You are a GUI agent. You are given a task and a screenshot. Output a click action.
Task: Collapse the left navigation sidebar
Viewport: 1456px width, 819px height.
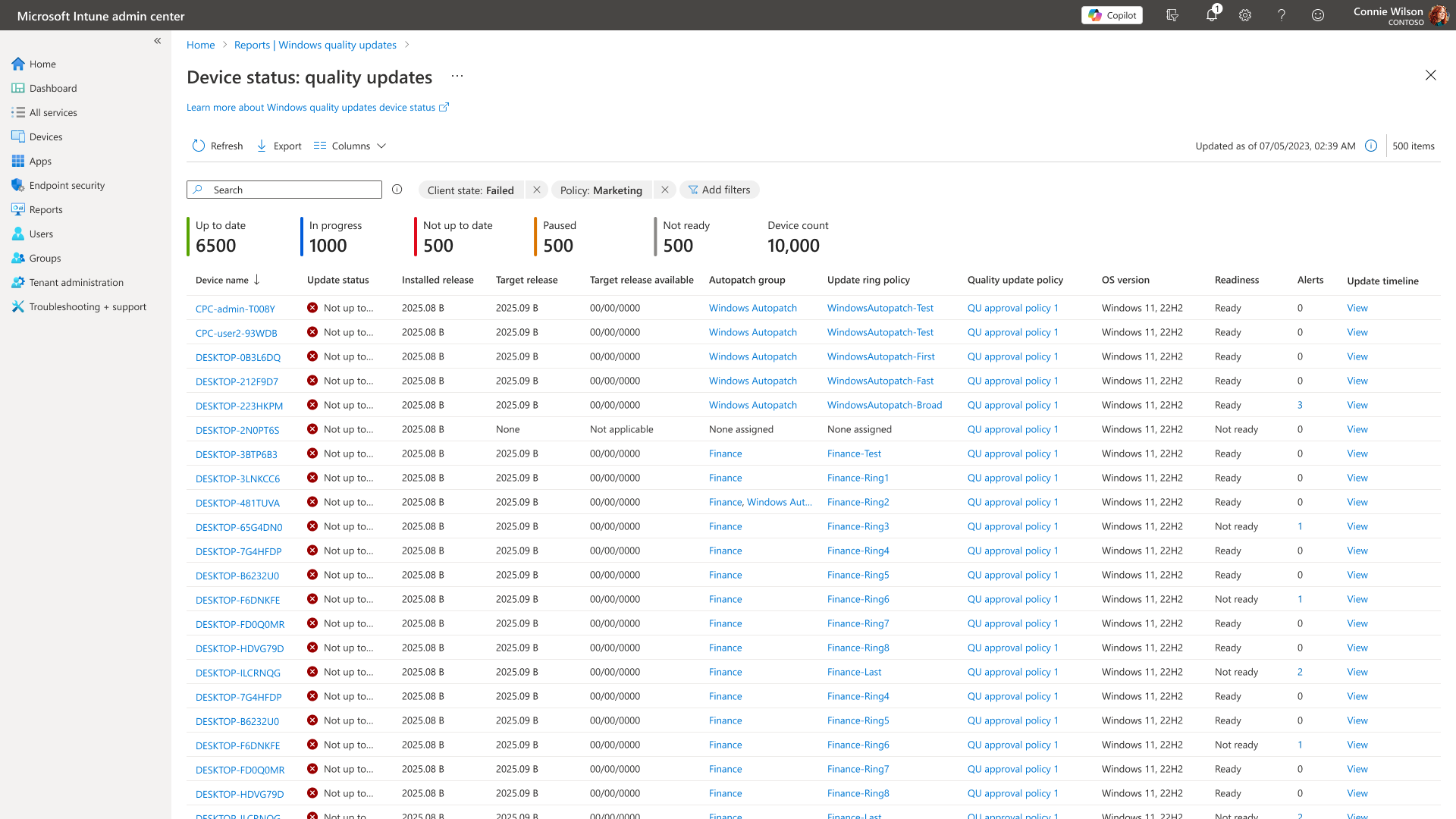click(x=158, y=41)
